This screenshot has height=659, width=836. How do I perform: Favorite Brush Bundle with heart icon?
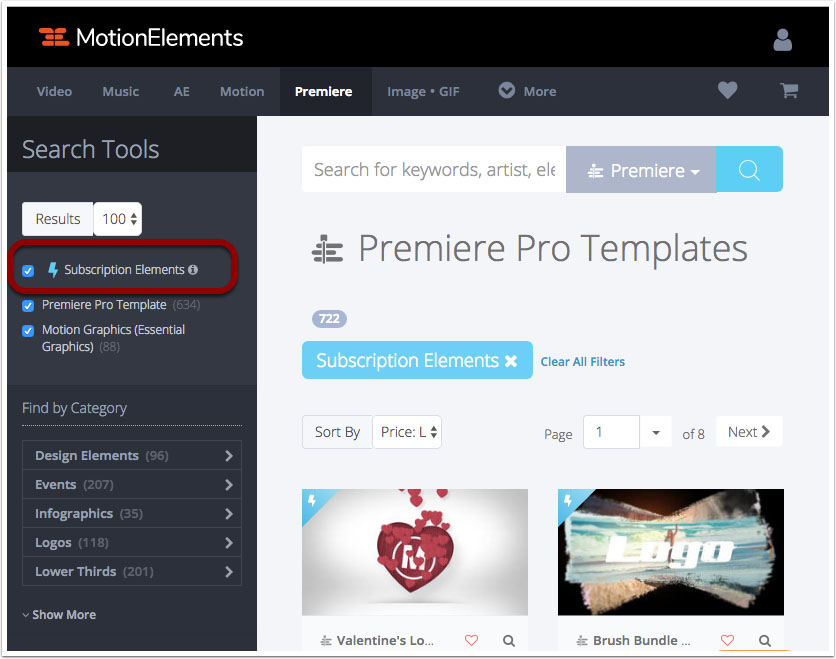point(727,640)
